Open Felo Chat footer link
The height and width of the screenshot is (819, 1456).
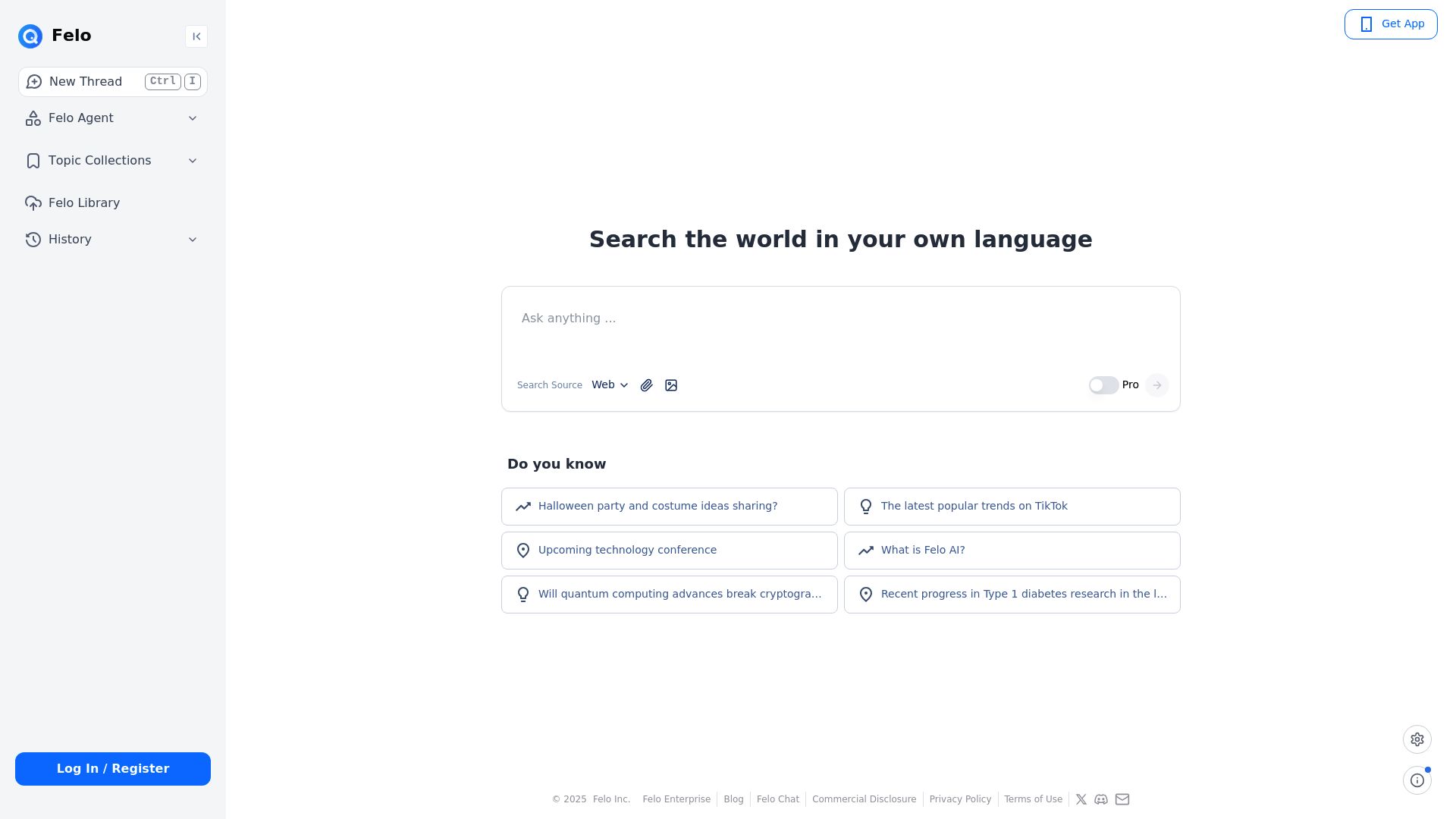click(778, 799)
